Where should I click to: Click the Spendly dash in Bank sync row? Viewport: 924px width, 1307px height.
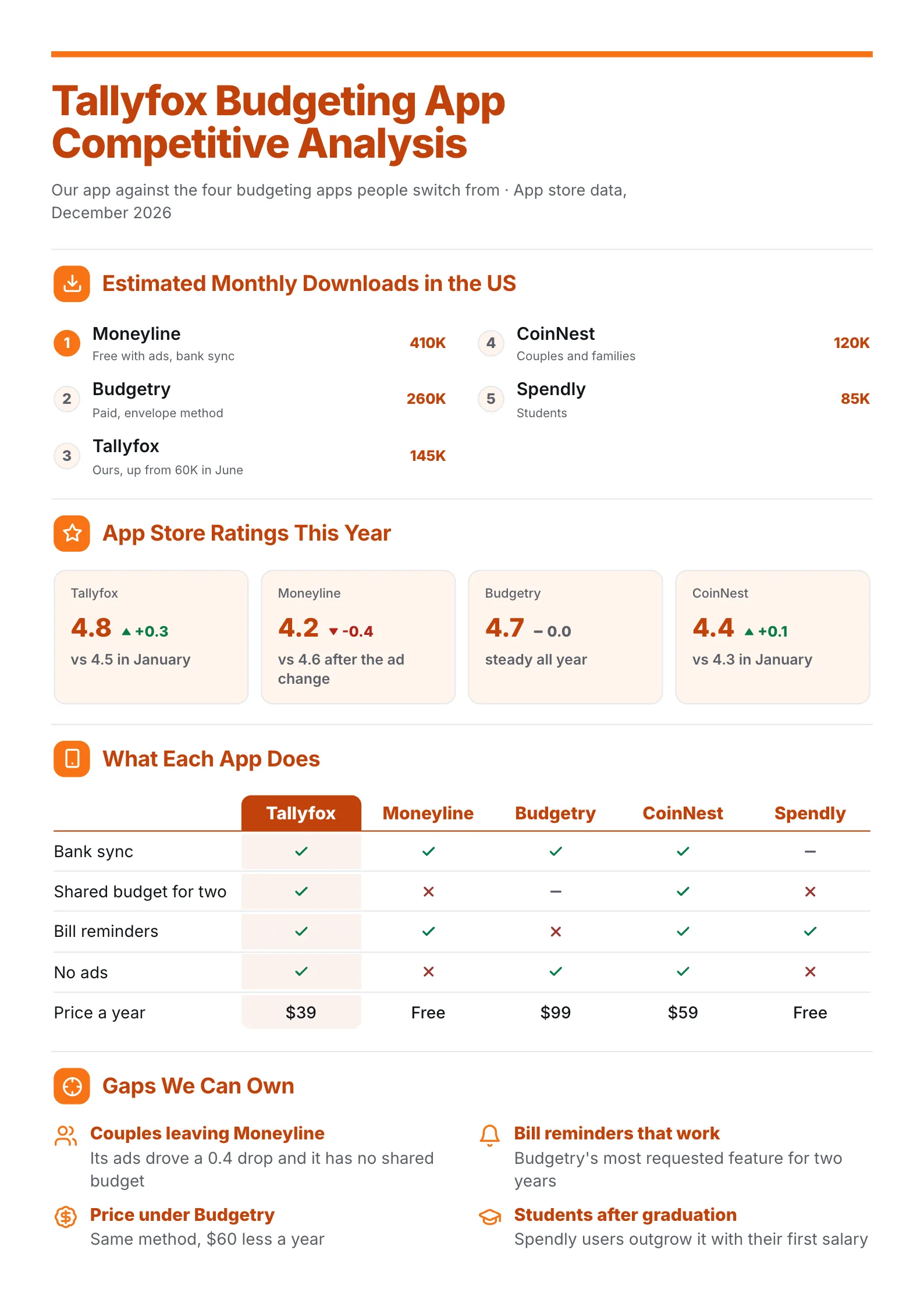click(810, 851)
